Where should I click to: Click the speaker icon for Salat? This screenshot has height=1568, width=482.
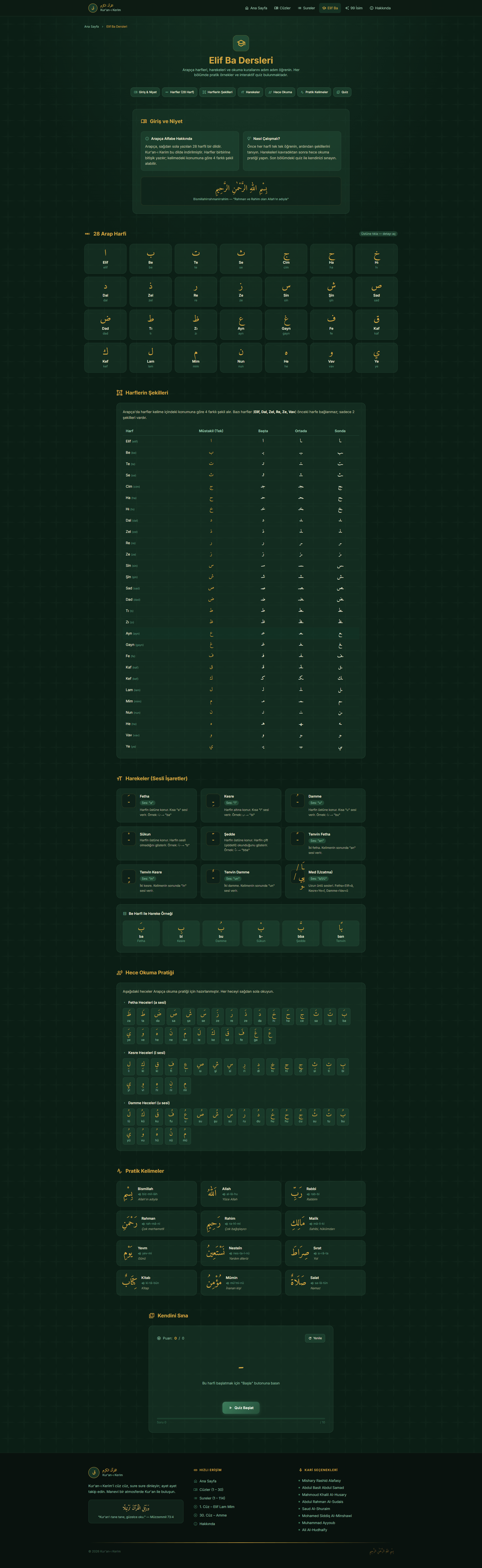click(312, 1283)
